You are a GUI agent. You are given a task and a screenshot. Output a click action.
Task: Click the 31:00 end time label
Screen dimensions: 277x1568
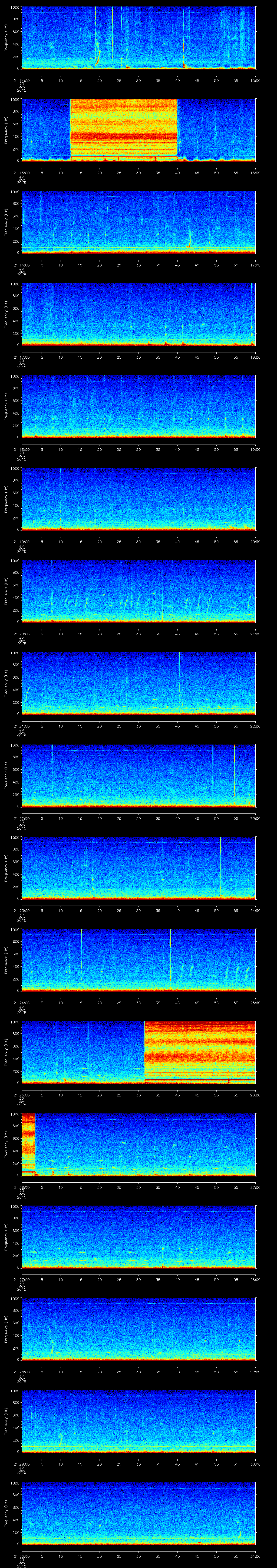[x=255, y=1557]
